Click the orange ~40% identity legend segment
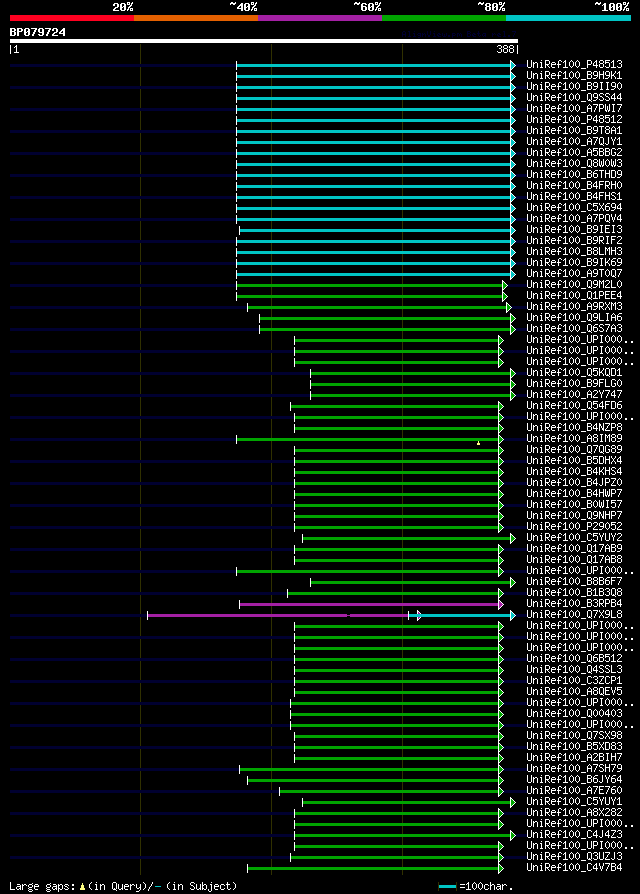Viewport: 640px width, 894px height. tap(196, 18)
